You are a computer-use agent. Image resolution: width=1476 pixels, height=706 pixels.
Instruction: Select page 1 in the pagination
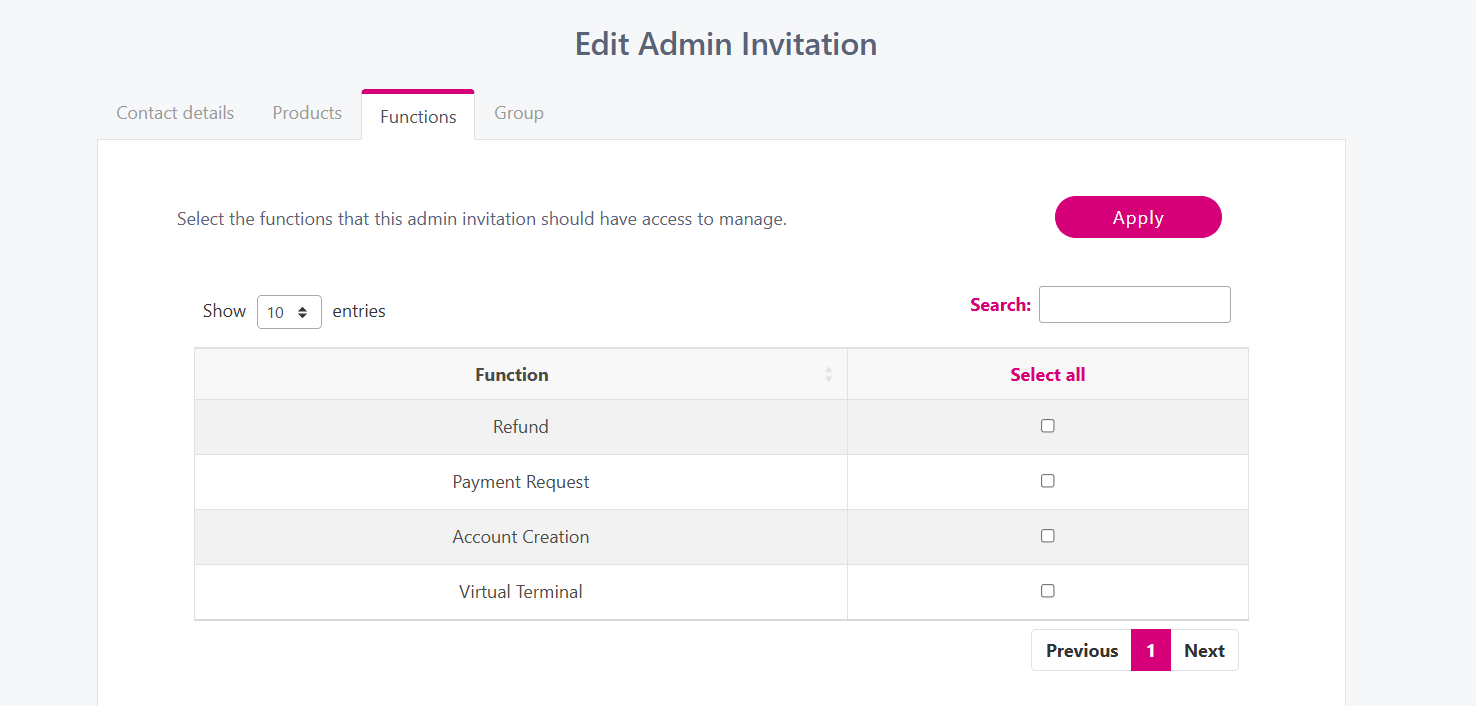pyautogui.click(x=1150, y=650)
